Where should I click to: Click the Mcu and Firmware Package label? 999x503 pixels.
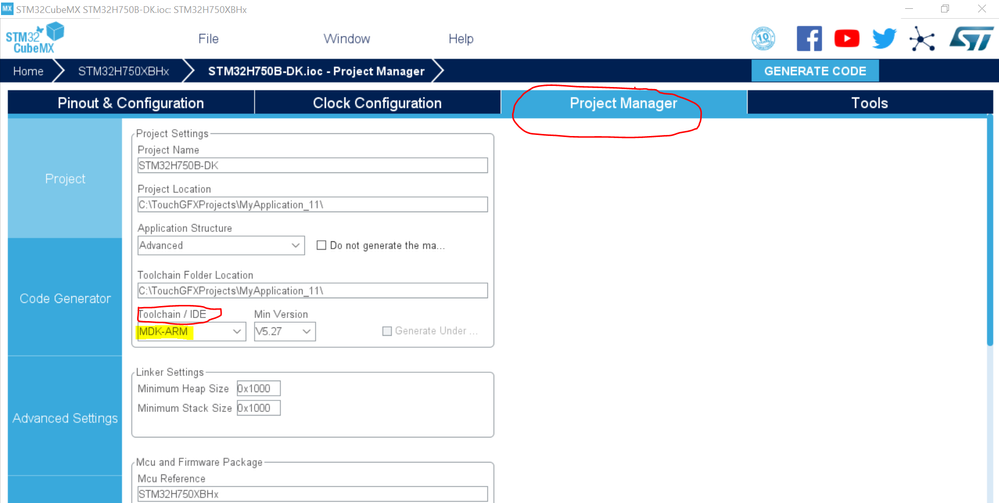coord(199,462)
